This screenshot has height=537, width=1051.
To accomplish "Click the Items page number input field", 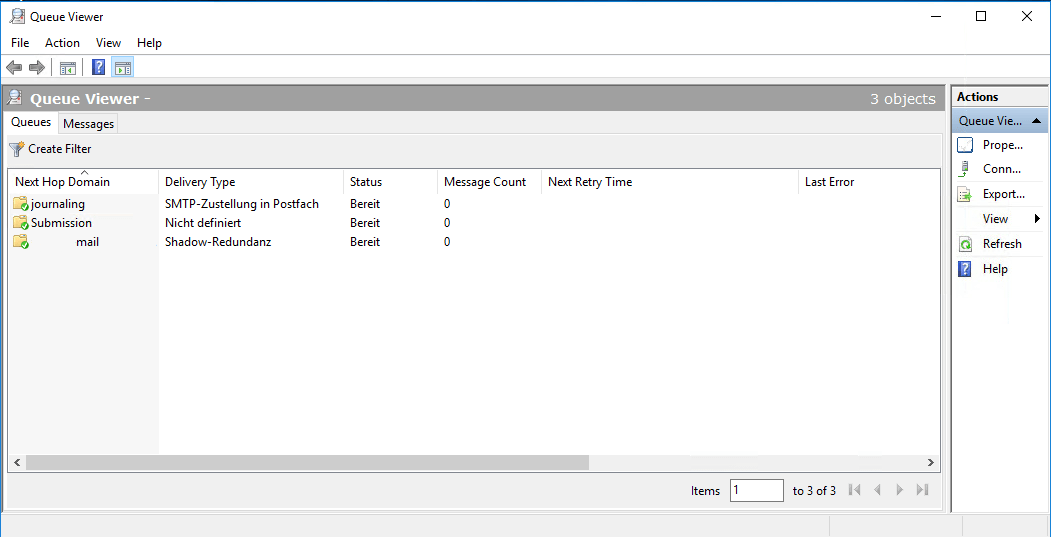I will click(x=756, y=490).
